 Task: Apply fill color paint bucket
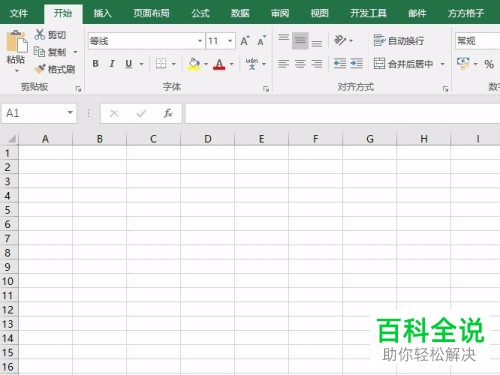pos(194,63)
